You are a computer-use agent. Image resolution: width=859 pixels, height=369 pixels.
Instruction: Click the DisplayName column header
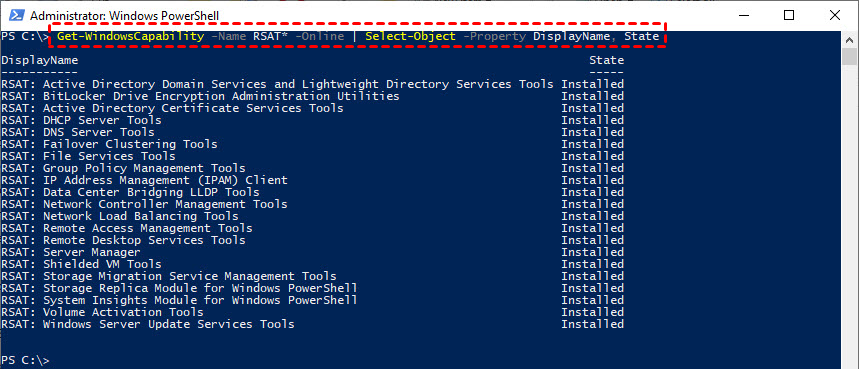click(x=39, y=60)
